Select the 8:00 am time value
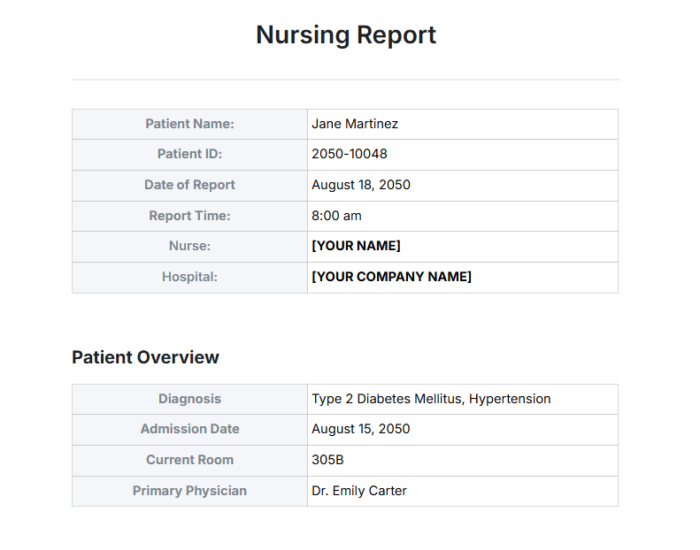 (x=337, y=216)
